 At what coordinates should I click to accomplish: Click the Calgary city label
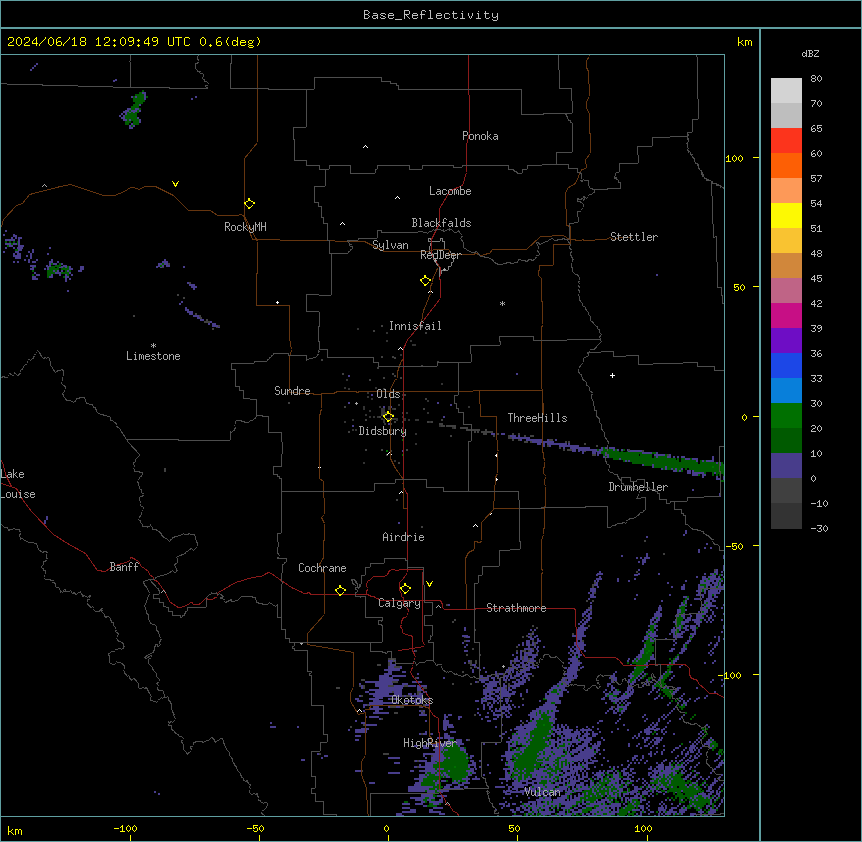[x=400, y=603]
